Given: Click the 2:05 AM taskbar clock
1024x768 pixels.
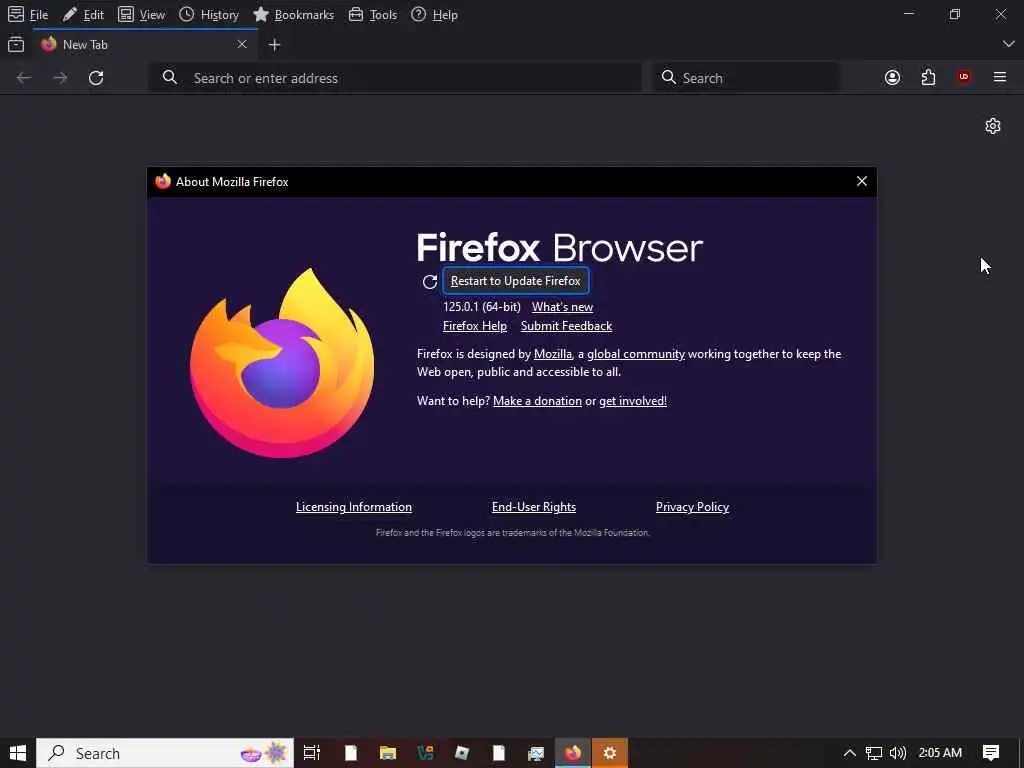Looking at the screenshot, I should pyautogui.click(x=940, y=753).
